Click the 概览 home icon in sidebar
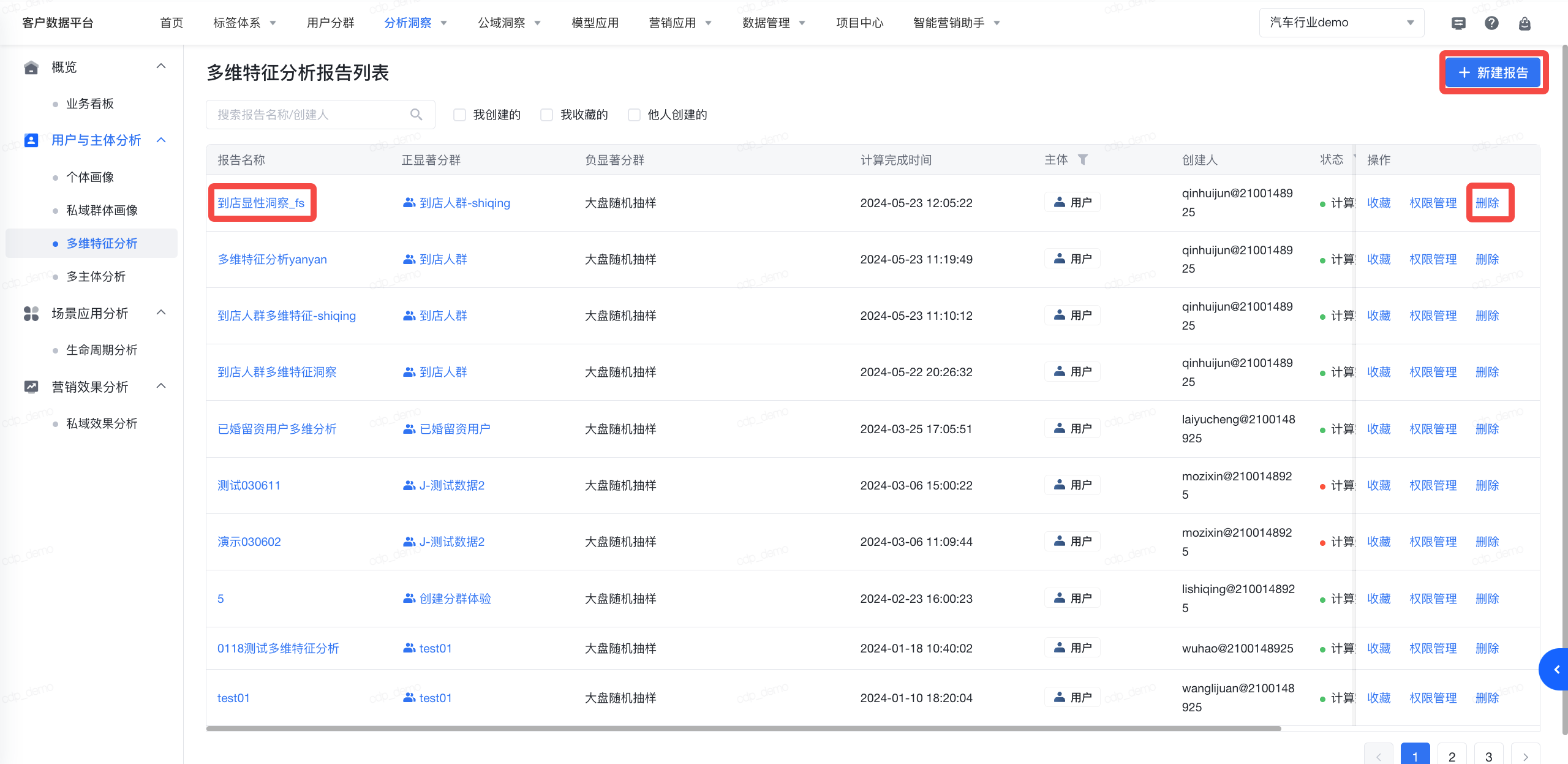 point(31,67)
